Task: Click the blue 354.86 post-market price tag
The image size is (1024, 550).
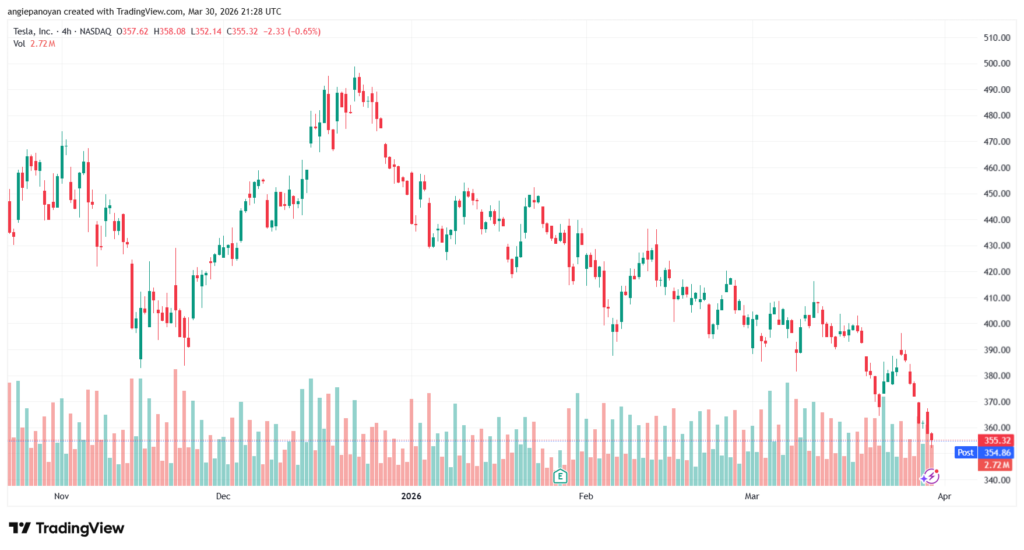Action: pyautogui.click(x=998, y=452)
